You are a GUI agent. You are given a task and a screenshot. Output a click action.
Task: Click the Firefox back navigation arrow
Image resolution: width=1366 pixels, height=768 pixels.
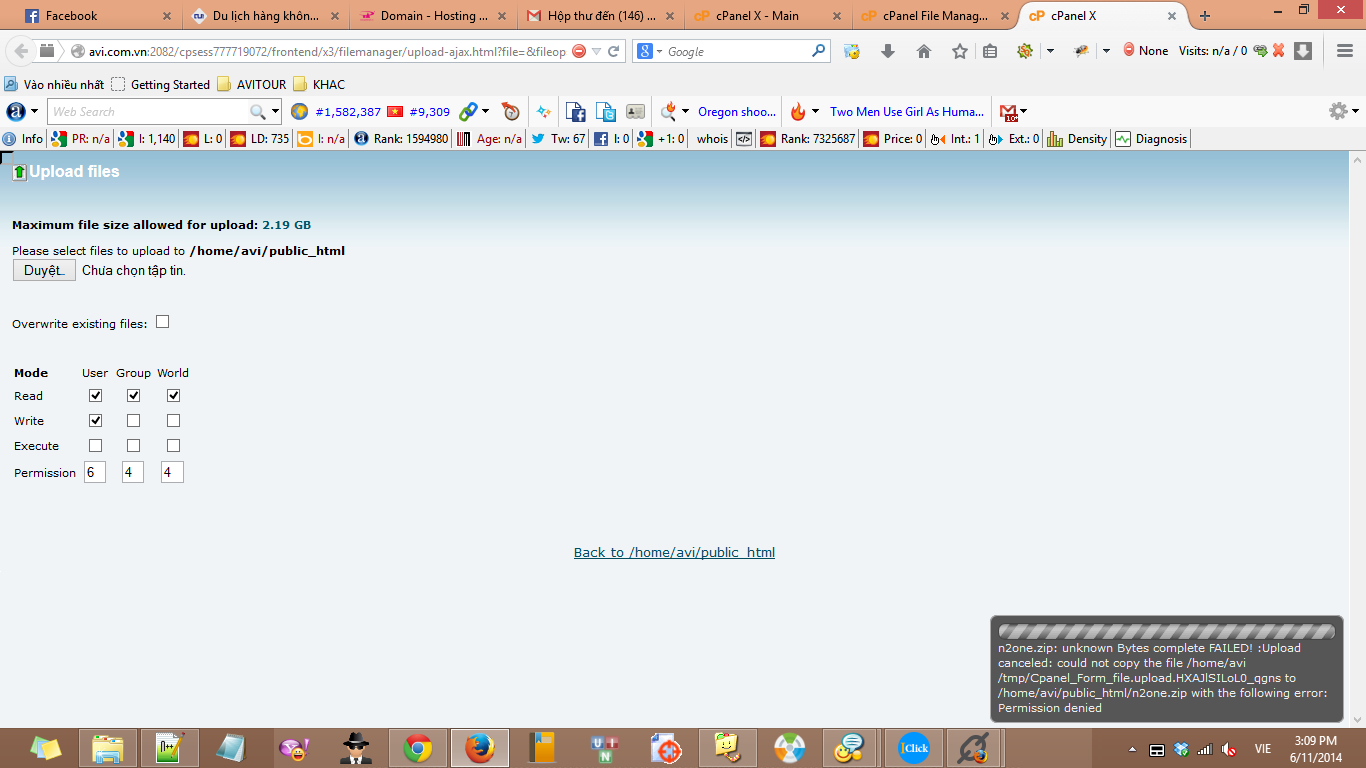point(21,51)
